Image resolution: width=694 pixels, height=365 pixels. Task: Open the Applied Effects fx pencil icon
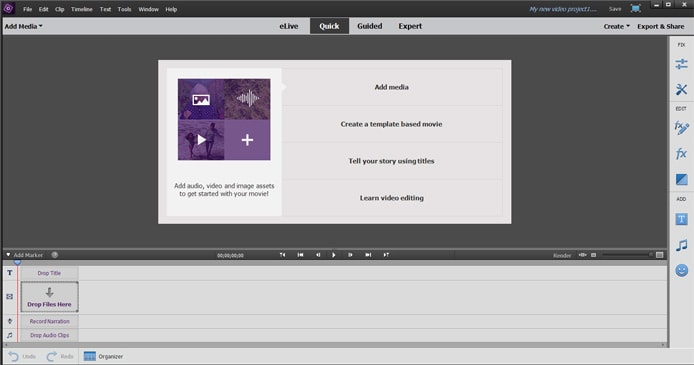(681, 128)
